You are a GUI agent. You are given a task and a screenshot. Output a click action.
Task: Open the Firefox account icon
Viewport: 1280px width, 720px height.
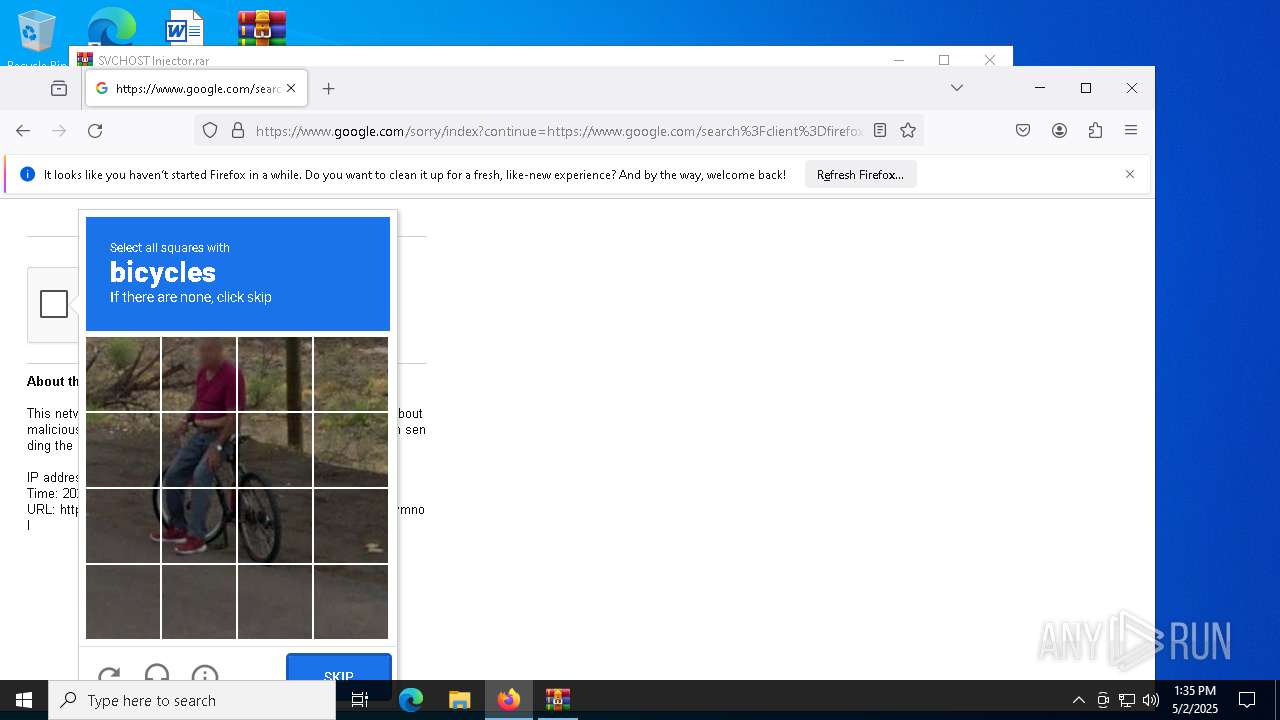point(1059,130)
